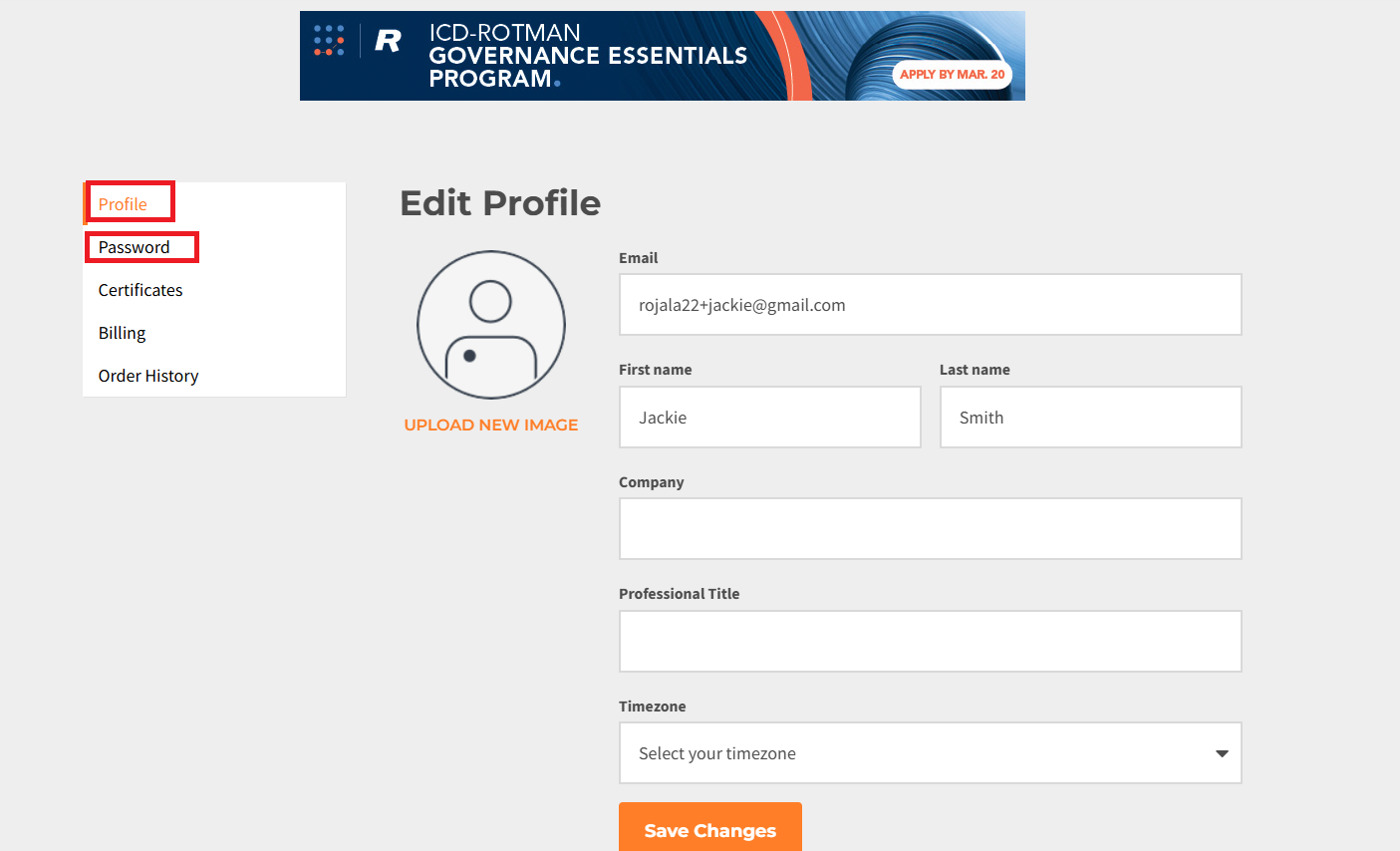The image size is (1400, 851).
Task: Click the dotted ICD logo in banner
Action: (x=329, y=40)
